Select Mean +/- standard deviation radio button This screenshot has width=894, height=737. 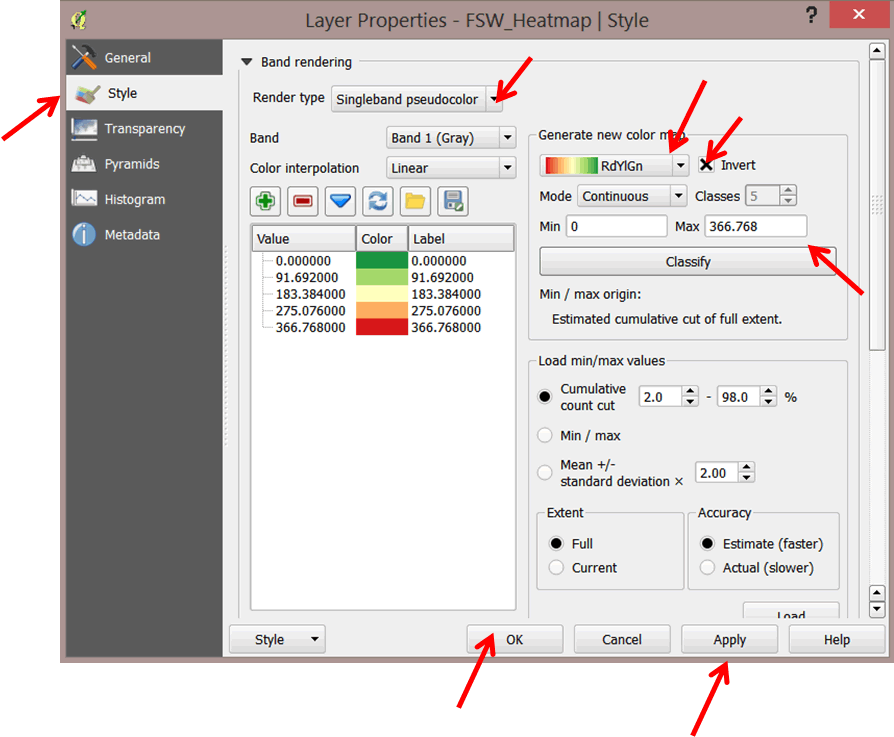coord(544,473)
